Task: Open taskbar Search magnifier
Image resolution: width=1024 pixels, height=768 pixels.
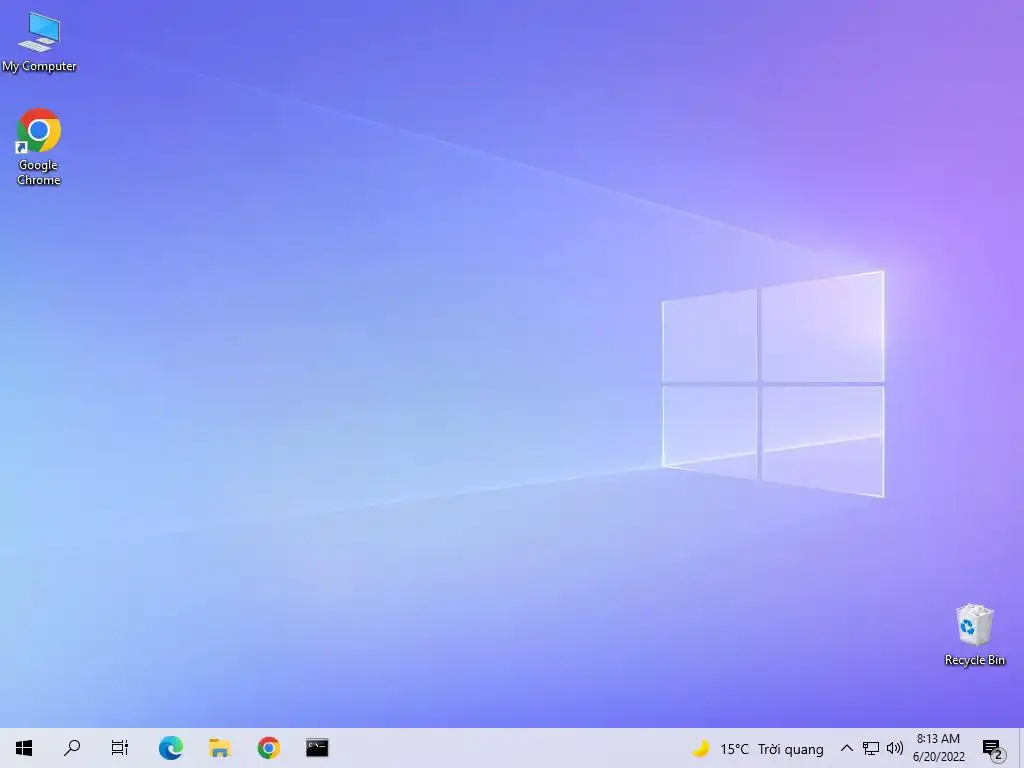Action: (72, 748)
